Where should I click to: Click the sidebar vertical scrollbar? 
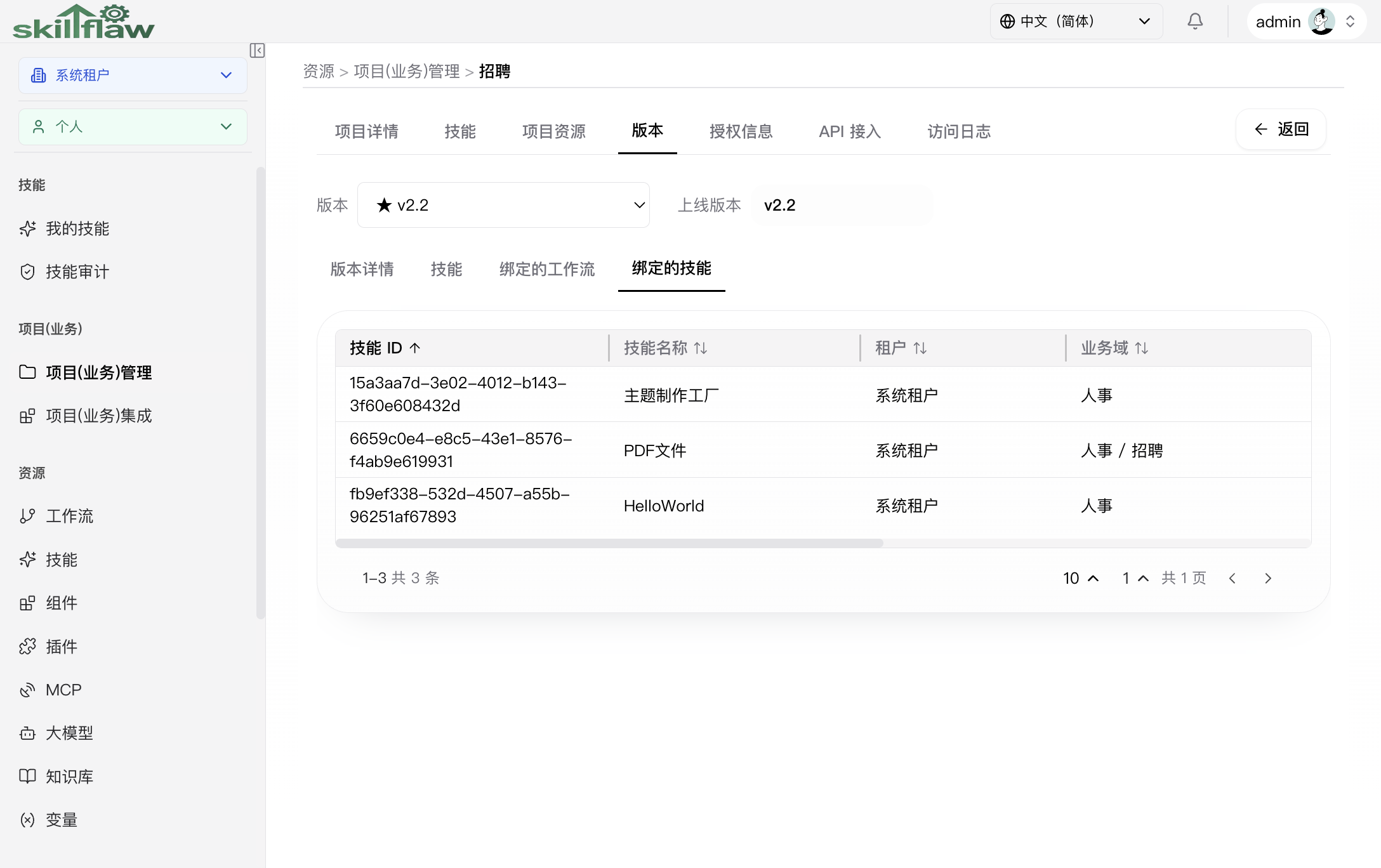(x=260, y=392)
